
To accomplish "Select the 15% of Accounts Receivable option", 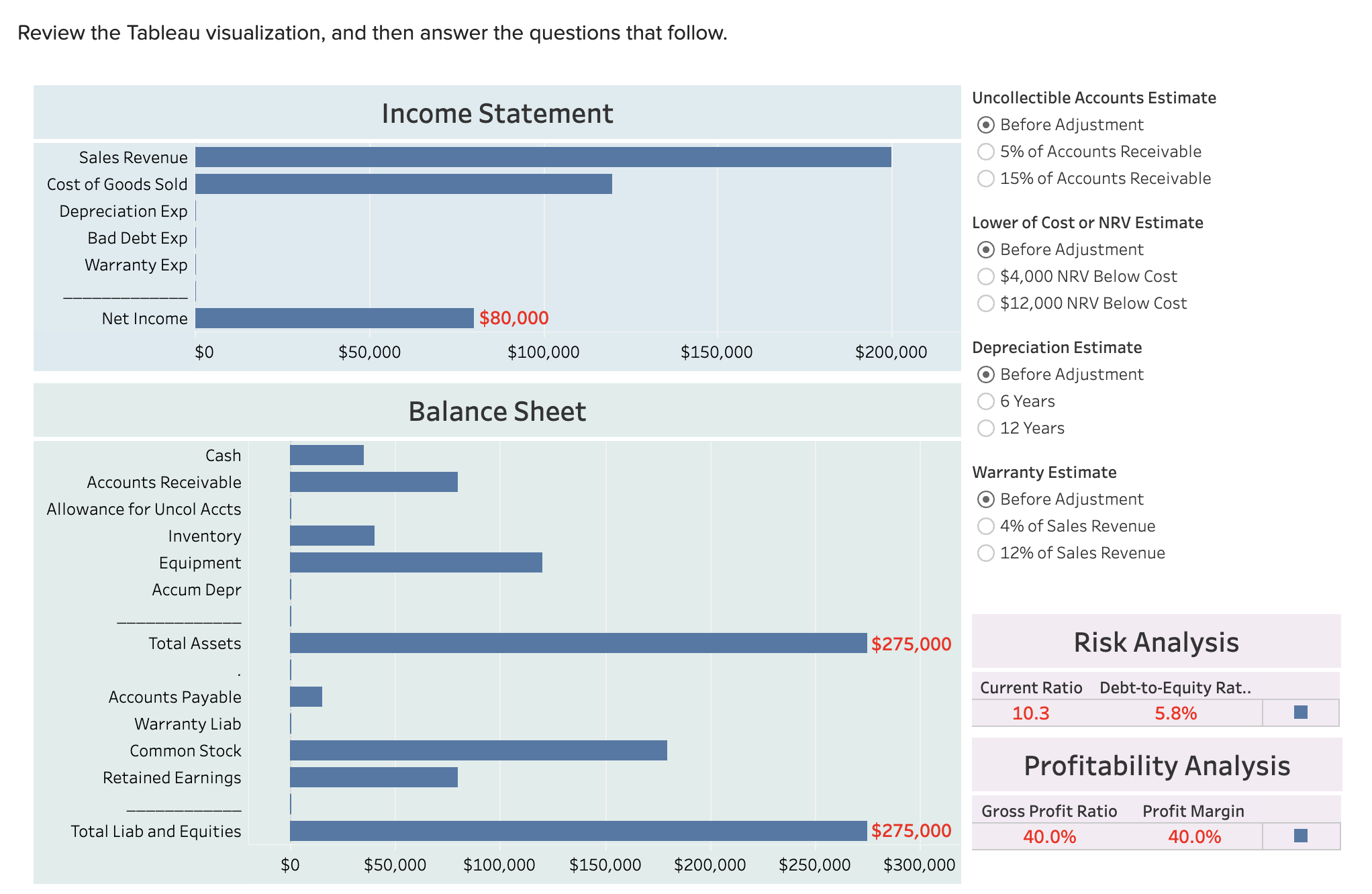I will point(985,179).
